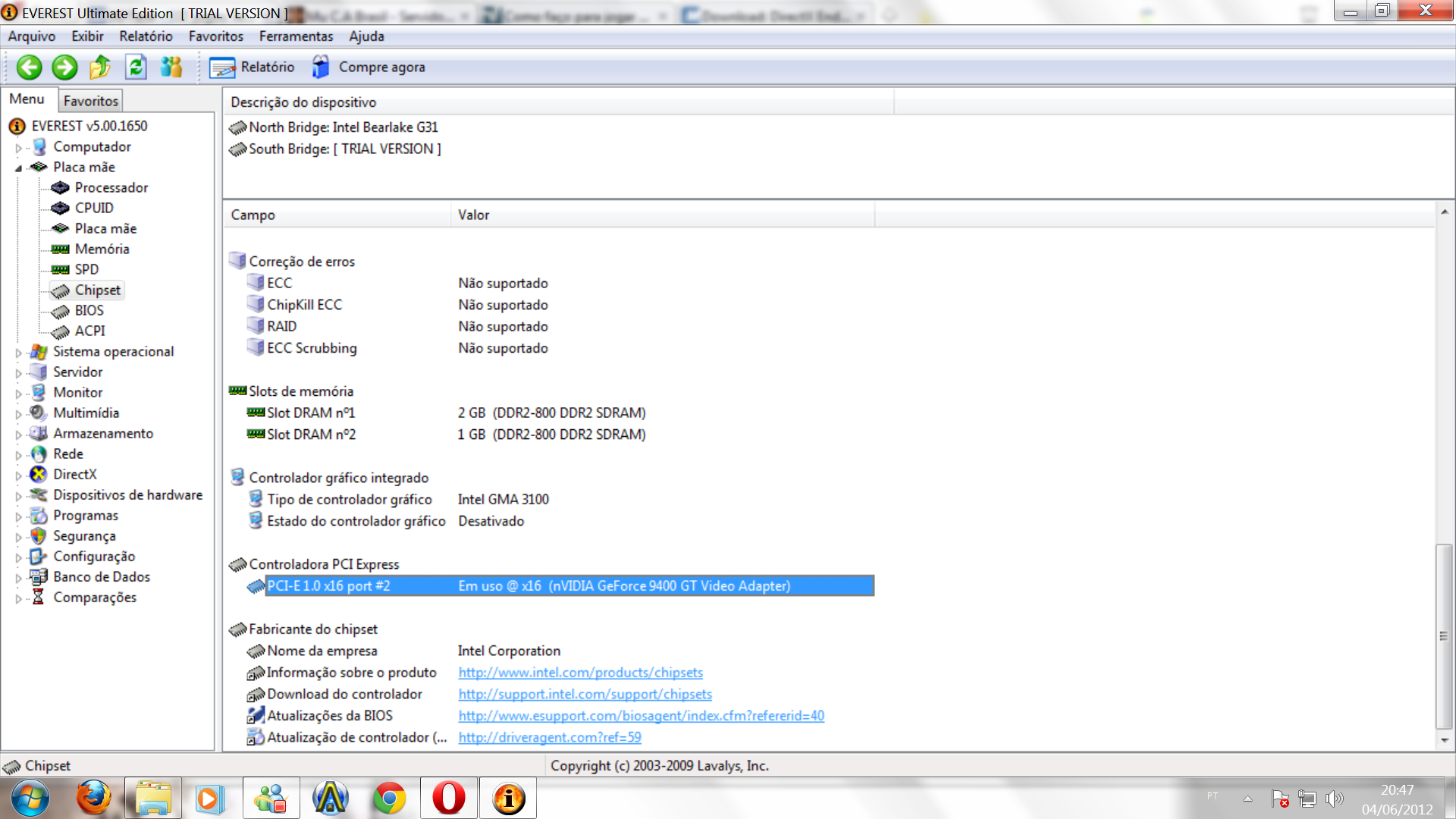
Task: Click the Valor column header
Action: [474, 215]
